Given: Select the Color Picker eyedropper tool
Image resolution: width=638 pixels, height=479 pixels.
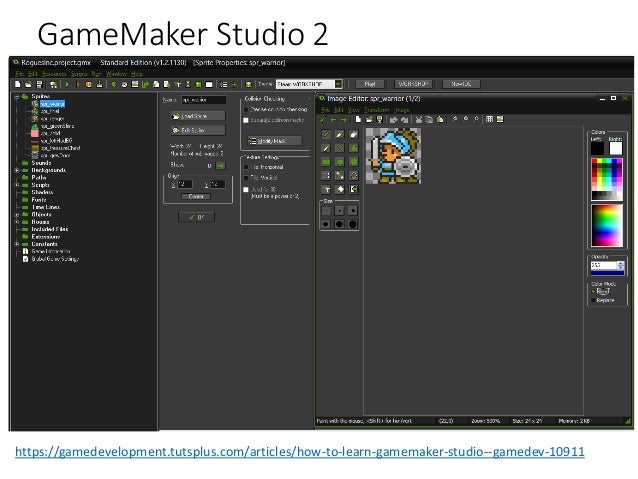Looking at the screenshot, I should [326, 148].
